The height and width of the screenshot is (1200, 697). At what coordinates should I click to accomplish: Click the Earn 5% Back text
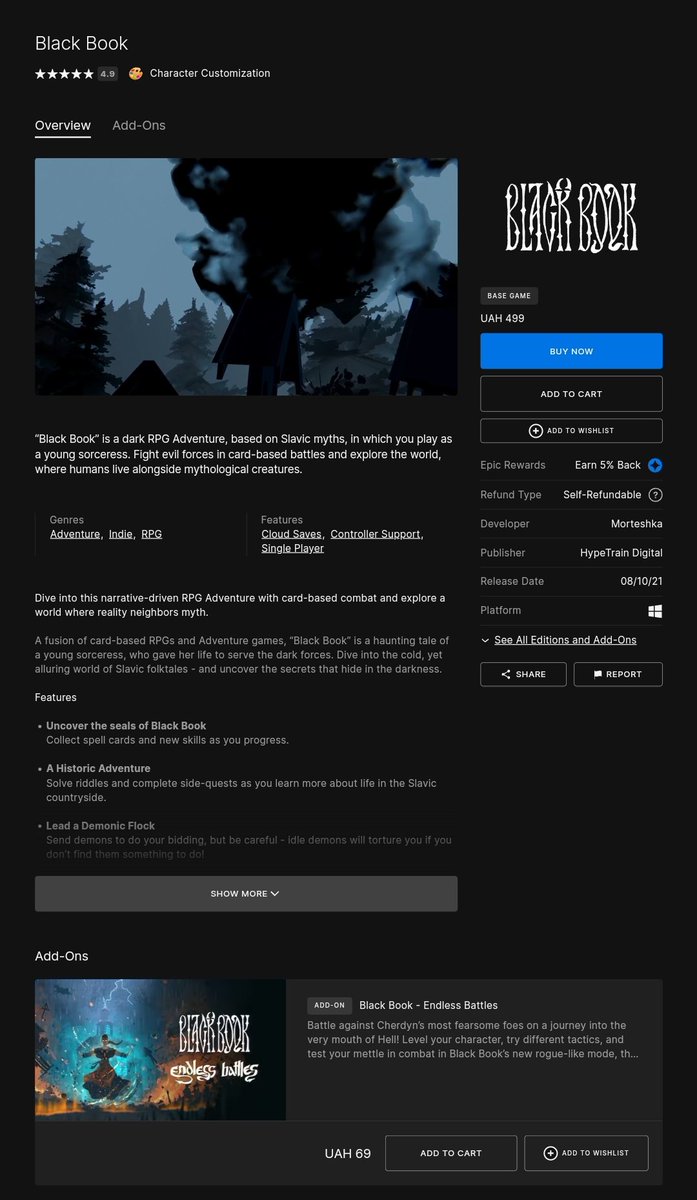pyautogui.click(x=608, y=465)
